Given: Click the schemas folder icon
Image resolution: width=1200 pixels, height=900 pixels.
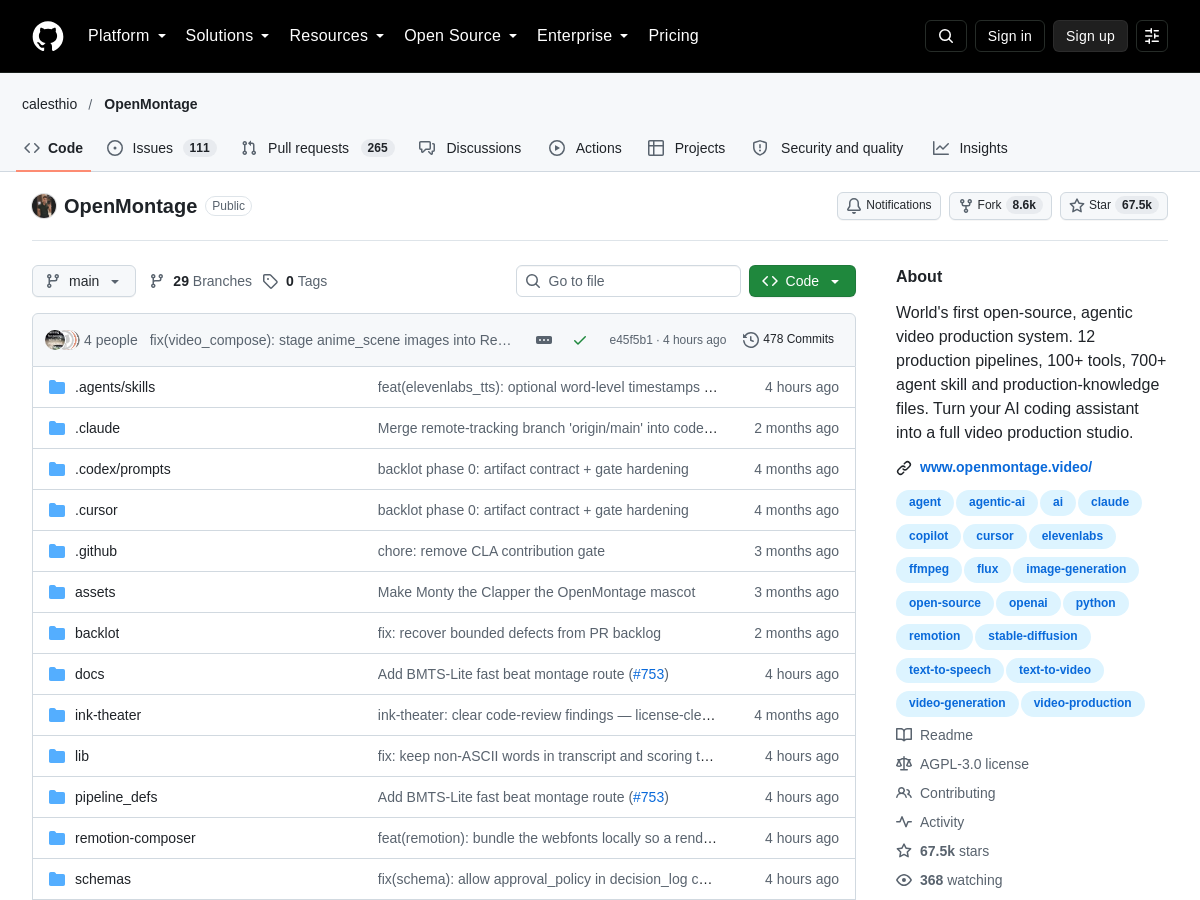Looking at the screenshot, I should (57, 879).
